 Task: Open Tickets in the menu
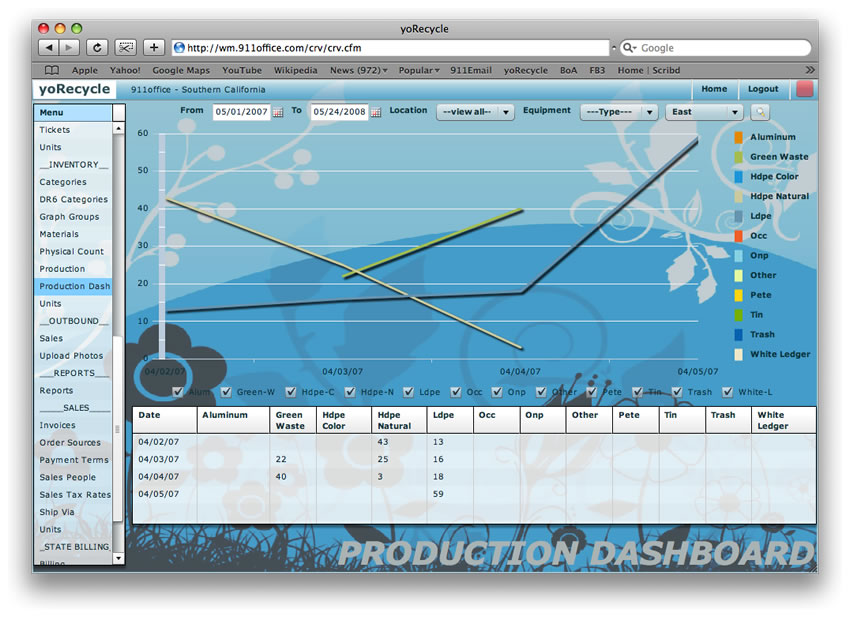pyautogui.click(x=55, y=130)
